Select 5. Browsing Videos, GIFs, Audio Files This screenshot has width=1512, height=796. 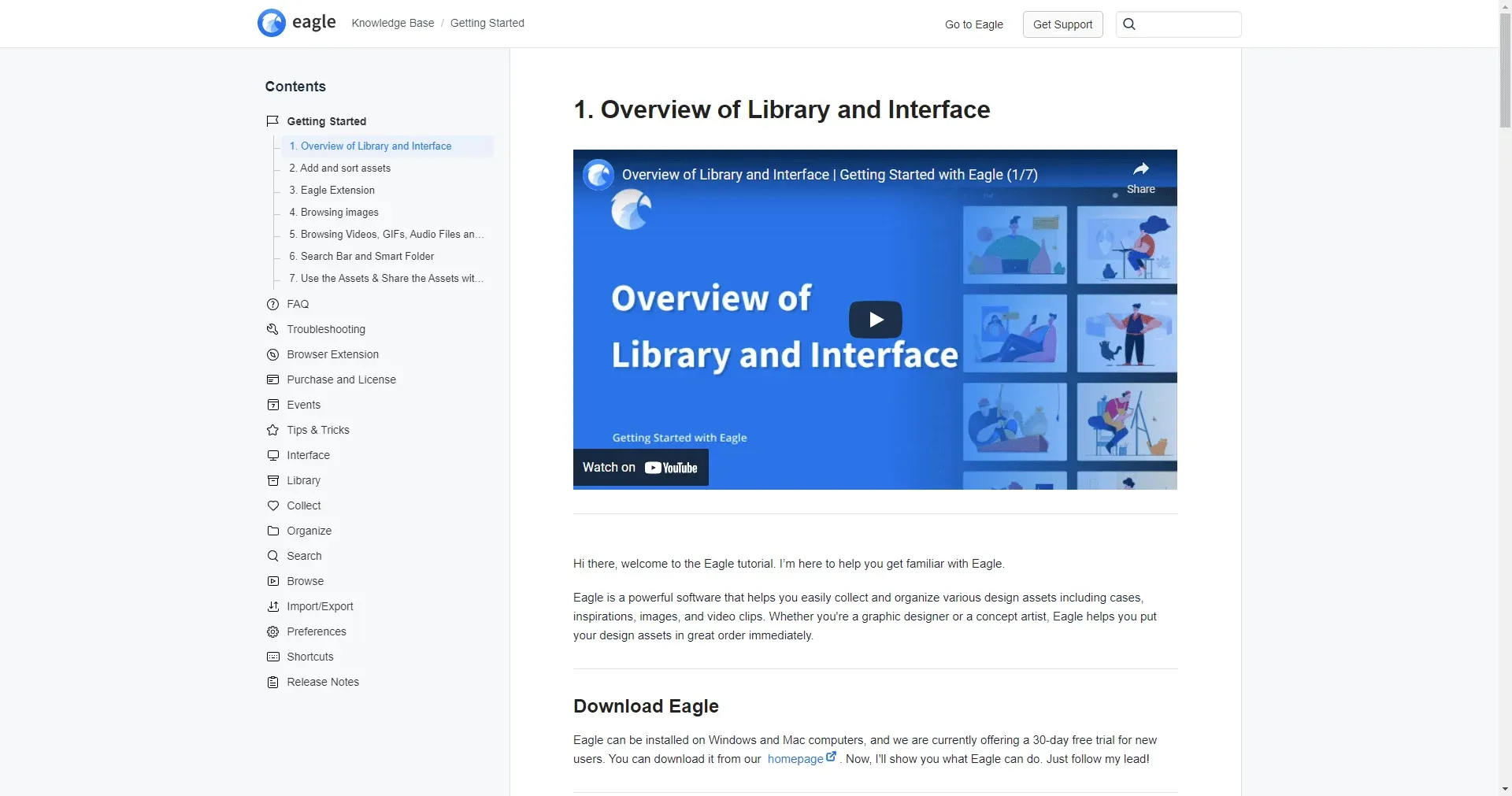coord(387,234)
